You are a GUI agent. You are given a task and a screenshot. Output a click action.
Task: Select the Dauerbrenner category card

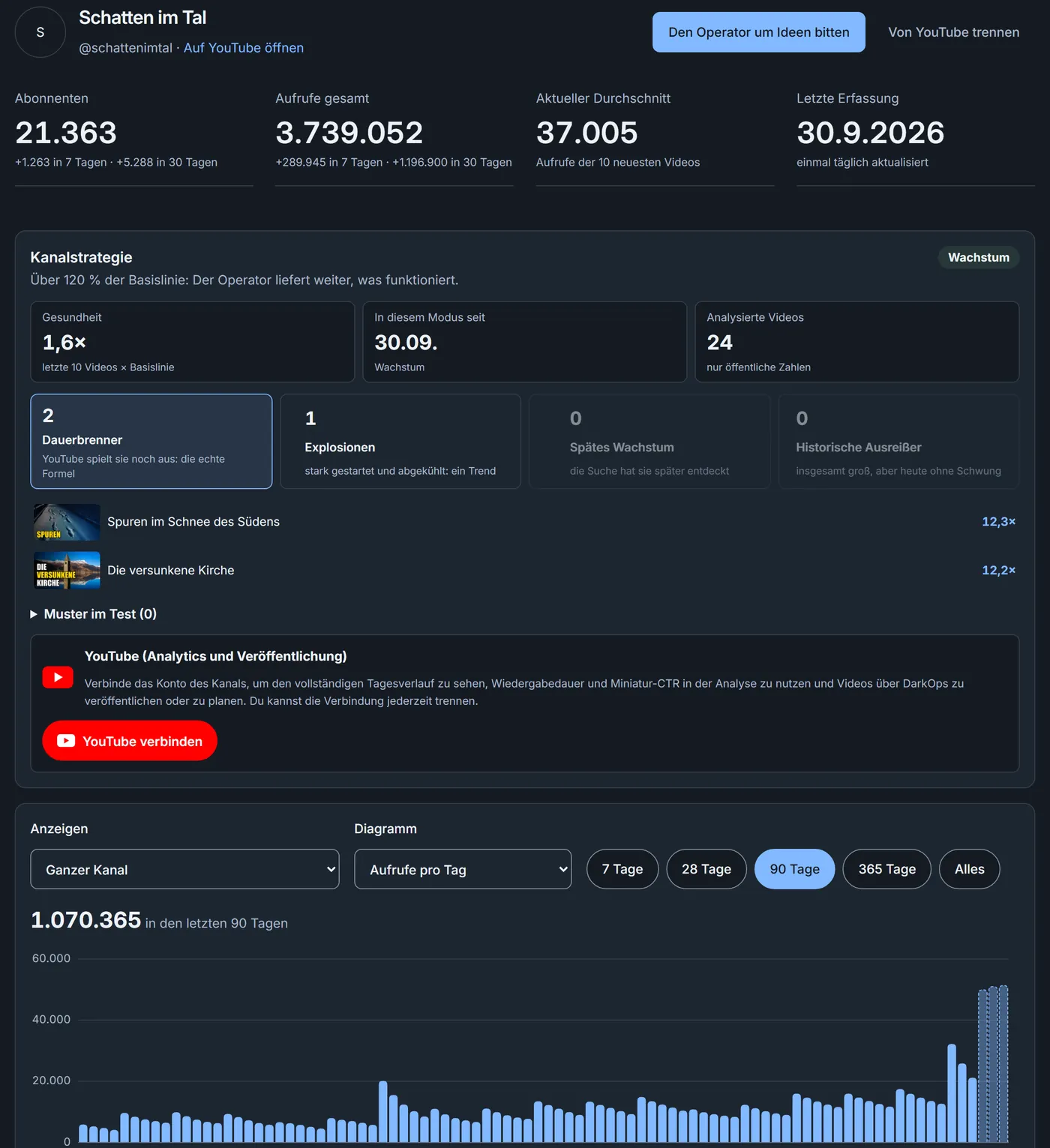click(x=151, y=442)
